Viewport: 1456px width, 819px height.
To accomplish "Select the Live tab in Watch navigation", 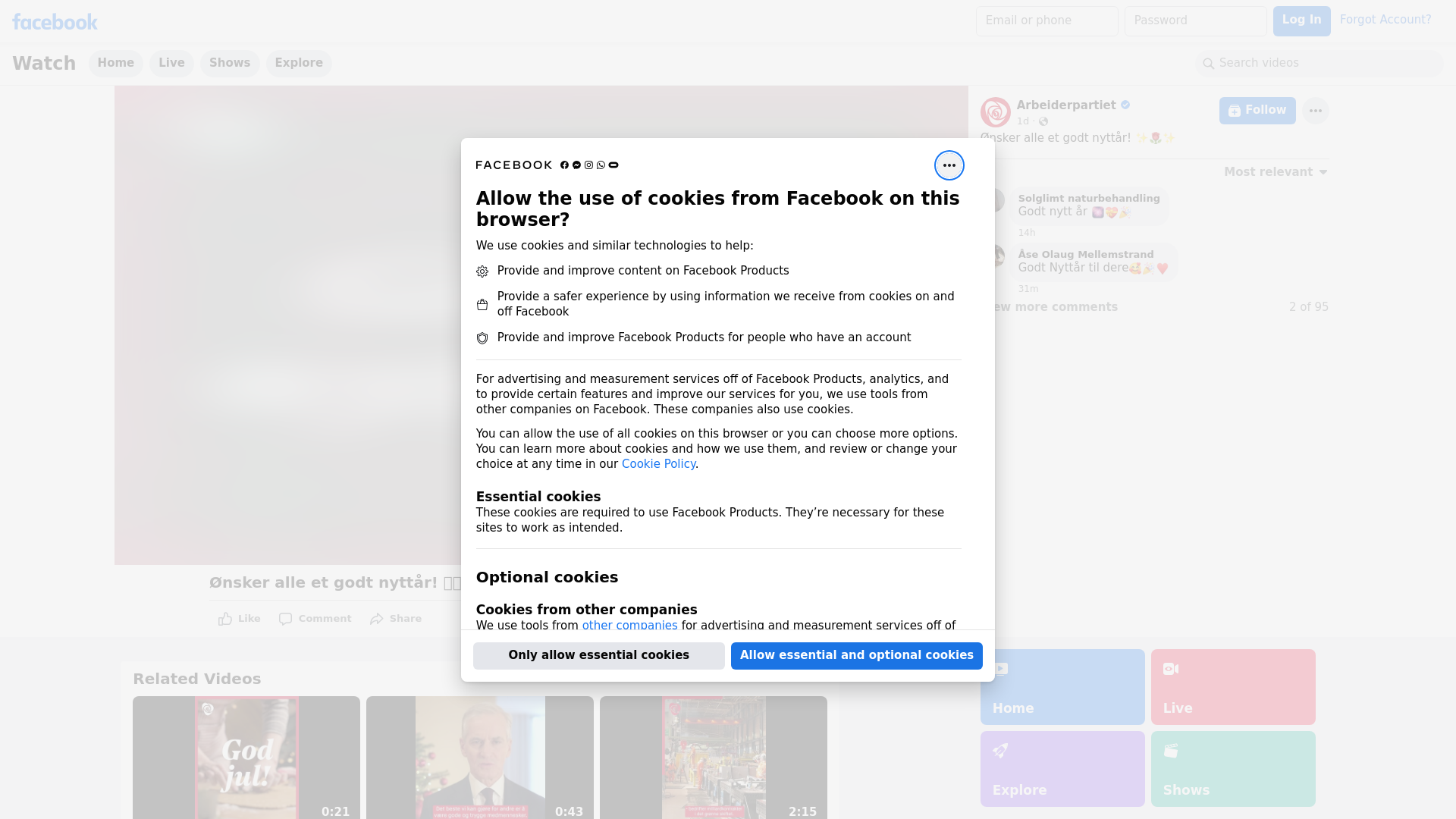I will click(x=171, y=63).
